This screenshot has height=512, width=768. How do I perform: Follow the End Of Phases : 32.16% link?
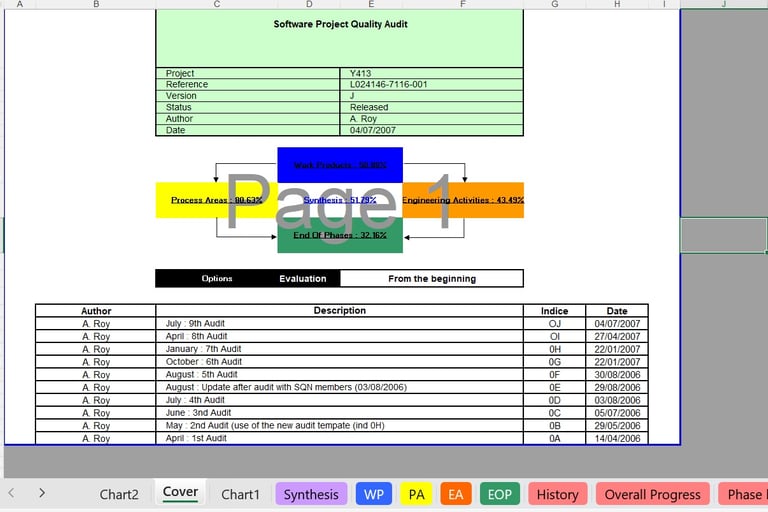point(340,235)
